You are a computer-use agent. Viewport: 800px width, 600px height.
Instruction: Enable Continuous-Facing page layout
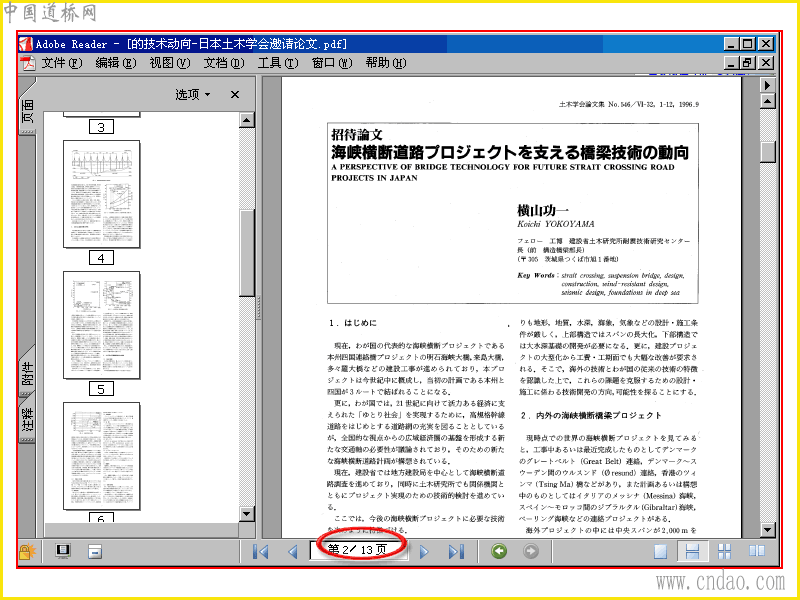(x=724, y=552)
